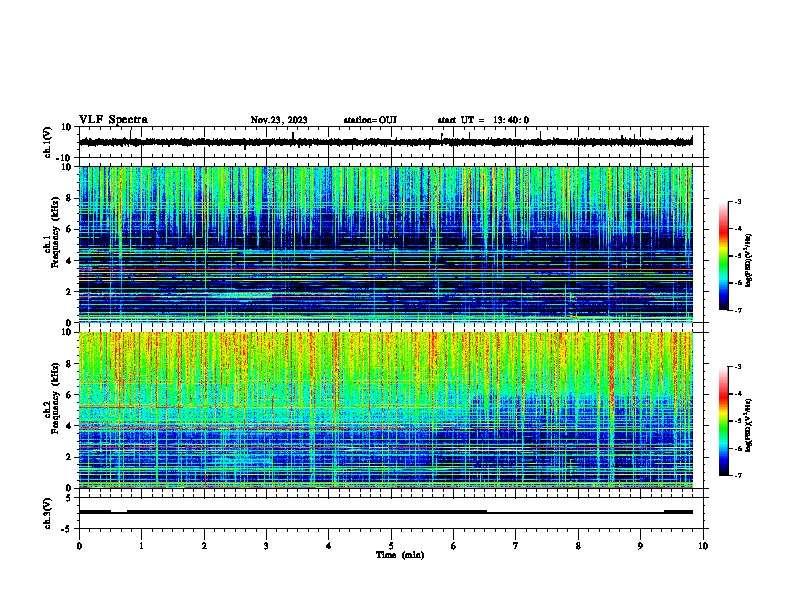This screenshot has width=792, height=612.
Task: Click the 'Time (min)' axis label
Action: tap(400, 555)
